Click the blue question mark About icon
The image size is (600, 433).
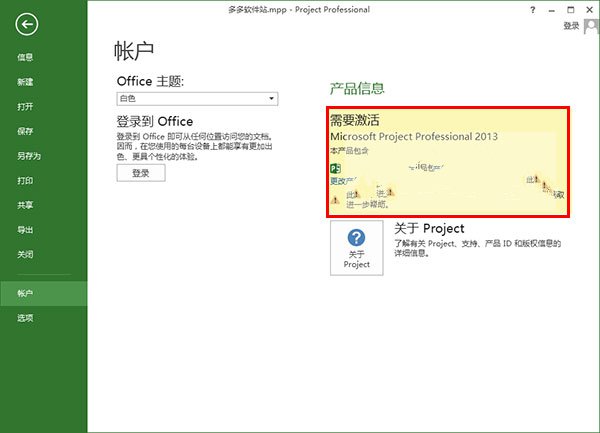[356, 238]
